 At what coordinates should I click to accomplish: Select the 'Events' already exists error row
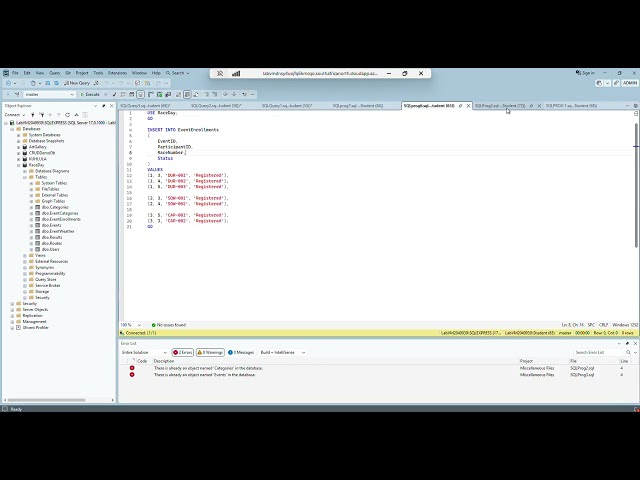click(x=378, y=374)
